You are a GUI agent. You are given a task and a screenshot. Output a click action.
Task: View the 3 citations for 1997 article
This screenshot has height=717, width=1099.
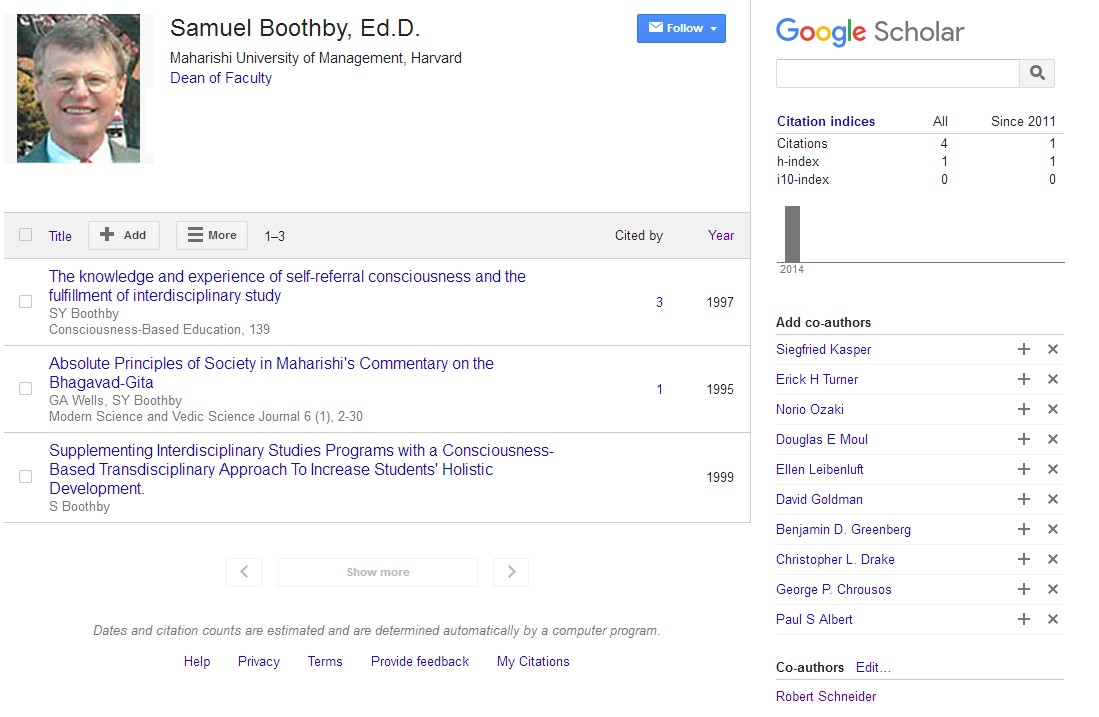click(x=659, y=302)
